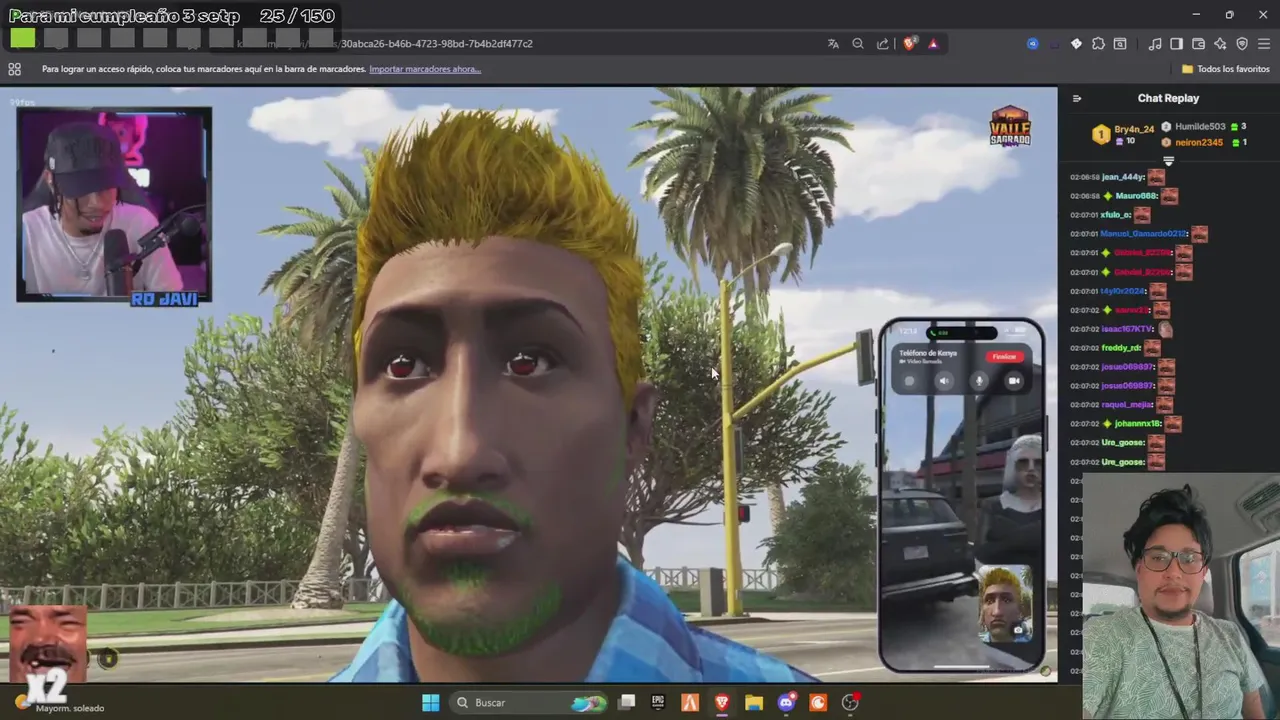Open the browser hamburger main menu
1280x720 pixels.
(x=1264, y=44)
